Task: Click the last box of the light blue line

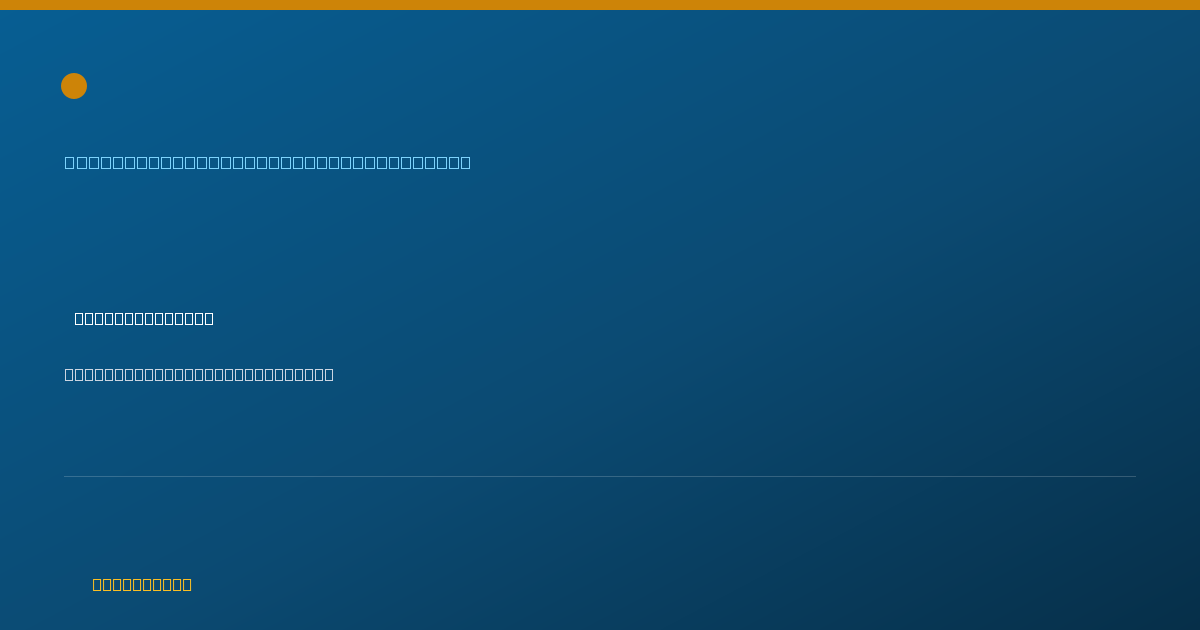Action: [x=465, y=162]
